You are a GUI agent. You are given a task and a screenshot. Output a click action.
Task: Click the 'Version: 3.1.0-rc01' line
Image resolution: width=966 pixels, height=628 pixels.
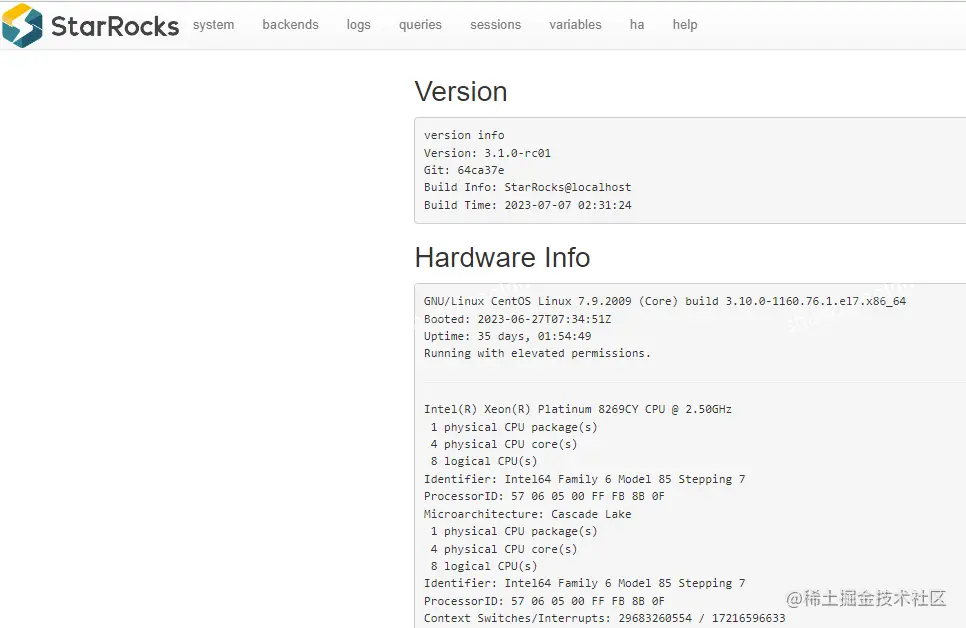click(487, 153)
